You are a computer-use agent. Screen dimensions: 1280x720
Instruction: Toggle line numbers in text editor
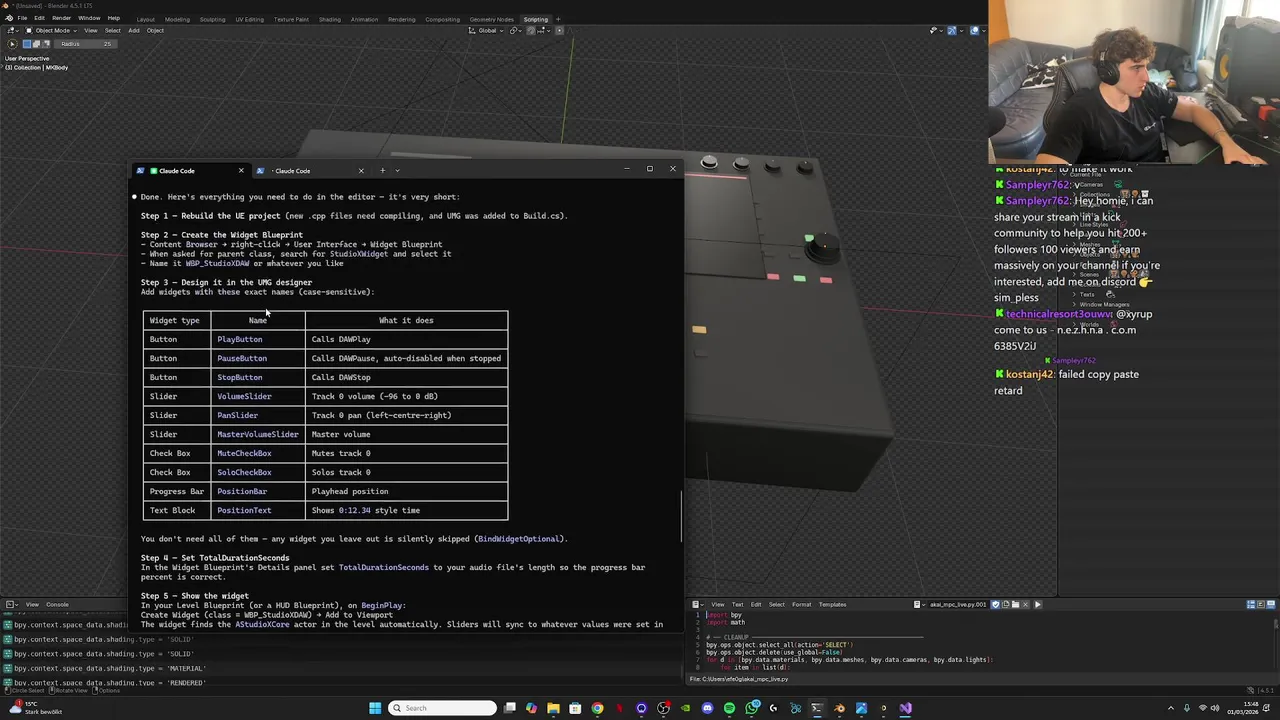point(1251,604)
